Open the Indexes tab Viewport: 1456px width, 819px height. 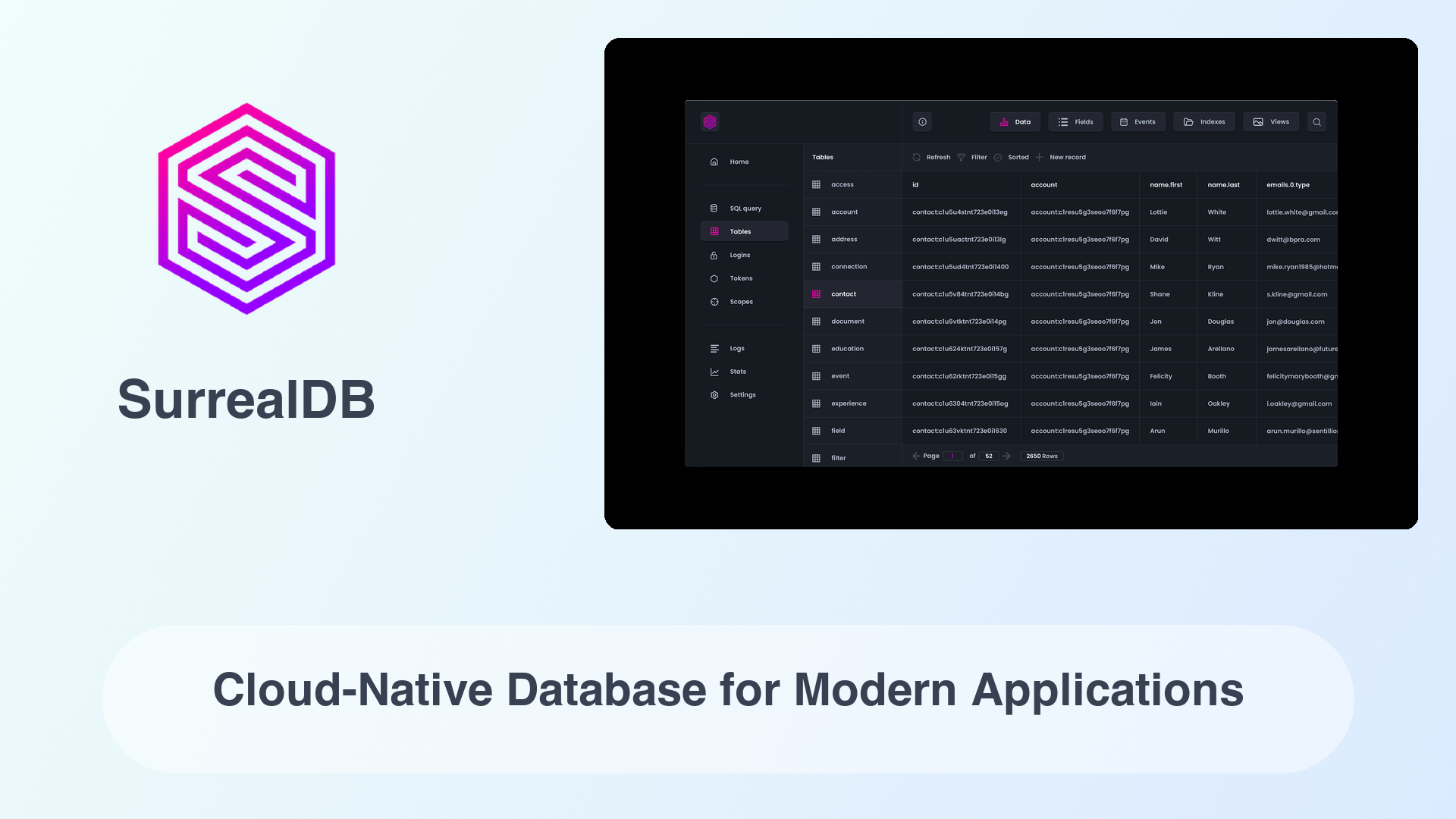click(x=1204, y=121)
